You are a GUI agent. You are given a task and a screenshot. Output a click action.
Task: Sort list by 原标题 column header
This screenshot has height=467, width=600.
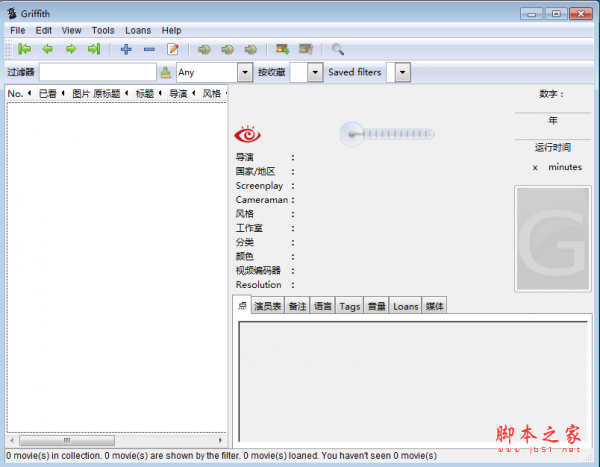coord(110,93)
